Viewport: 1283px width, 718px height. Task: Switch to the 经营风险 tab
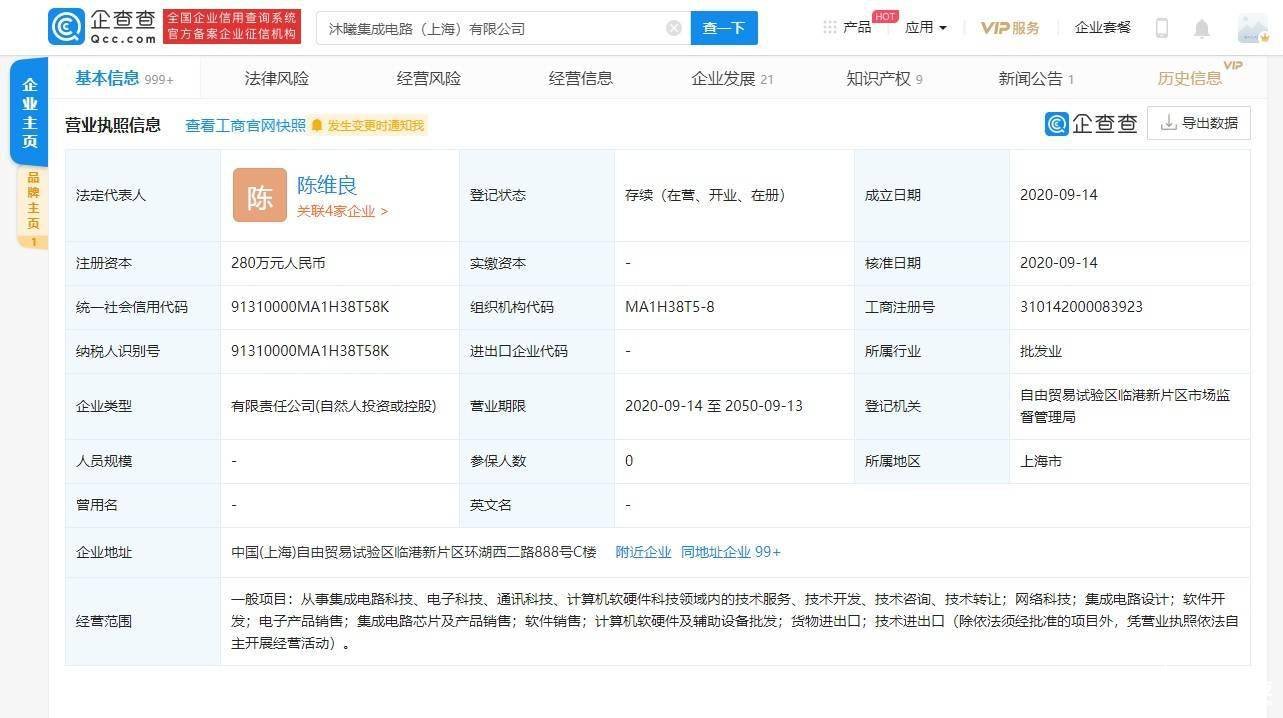click(429, 78)
